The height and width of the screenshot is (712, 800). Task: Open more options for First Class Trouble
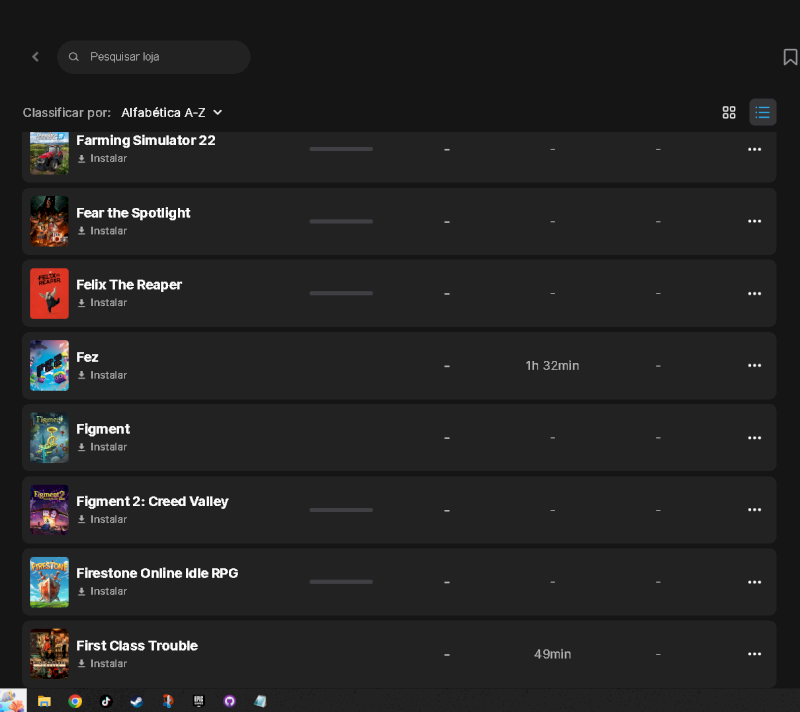point(754,654)
